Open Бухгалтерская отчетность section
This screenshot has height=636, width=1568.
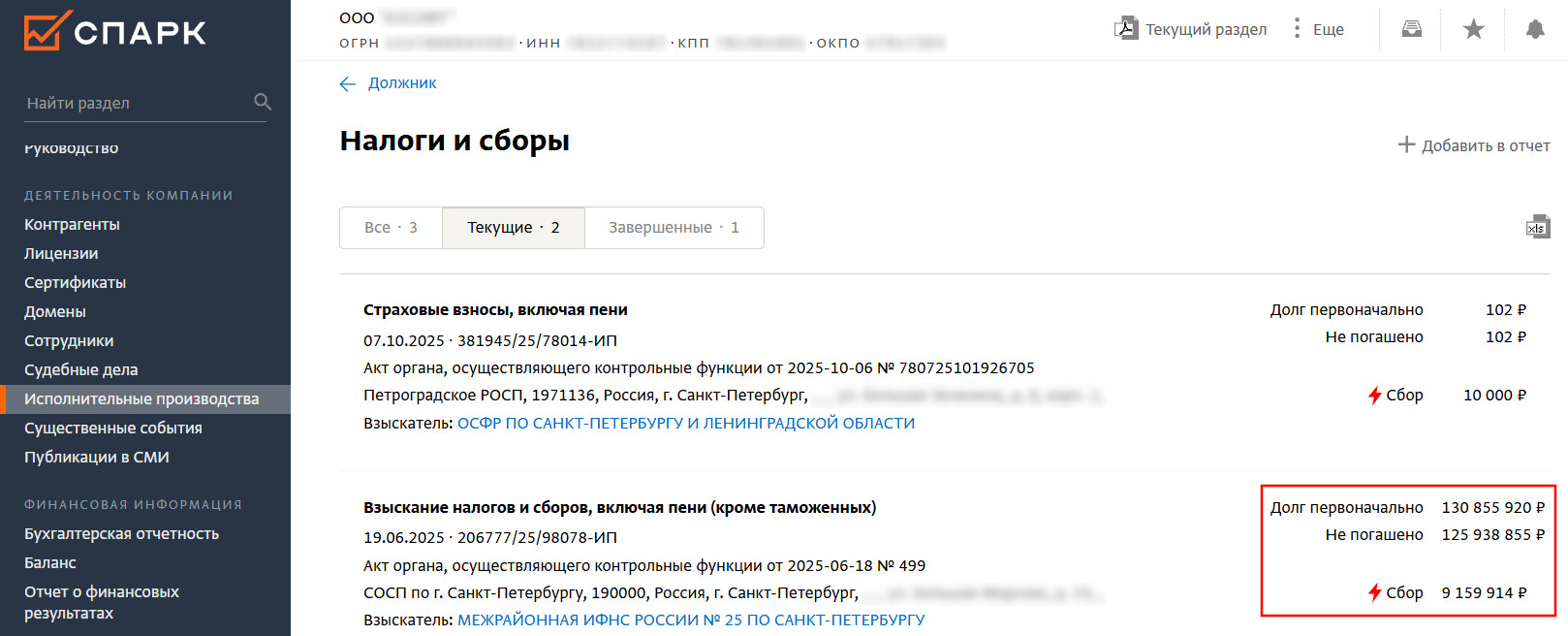coord(121,533)
